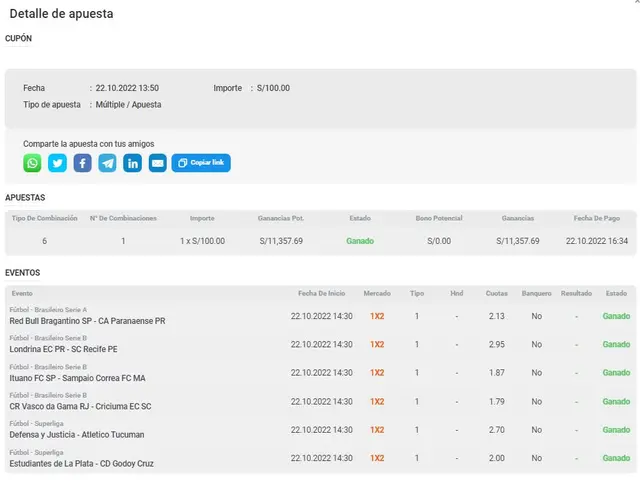
Task: Click the odds value 1.87
Action: (497, 373)
